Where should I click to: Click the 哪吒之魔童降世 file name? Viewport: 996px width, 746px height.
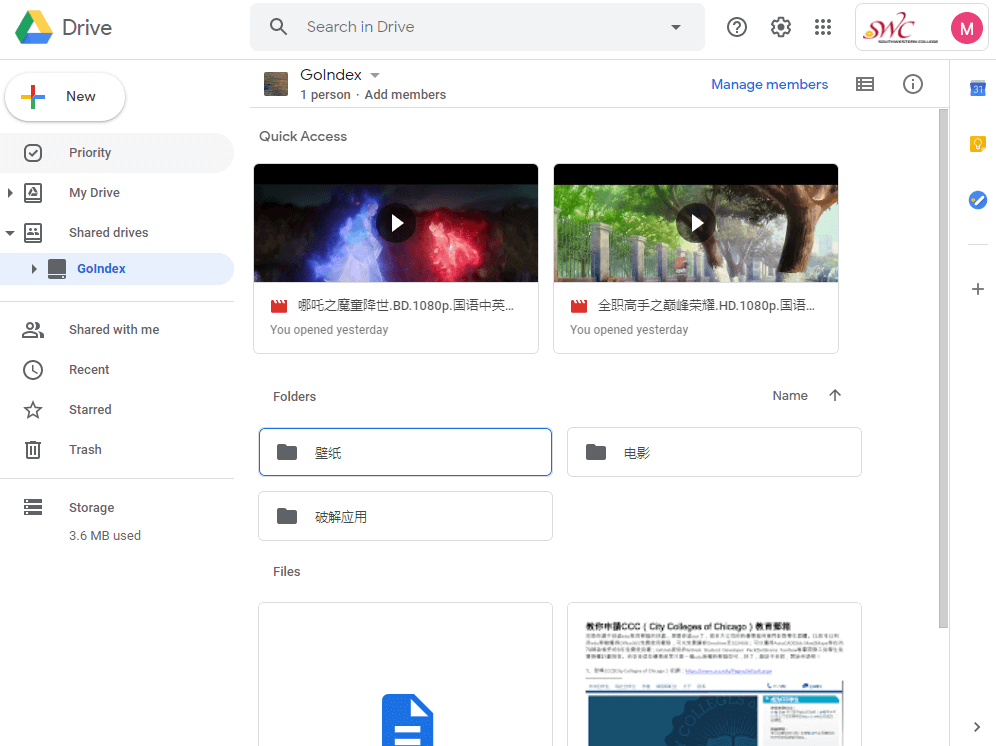(x=406, y=306)
